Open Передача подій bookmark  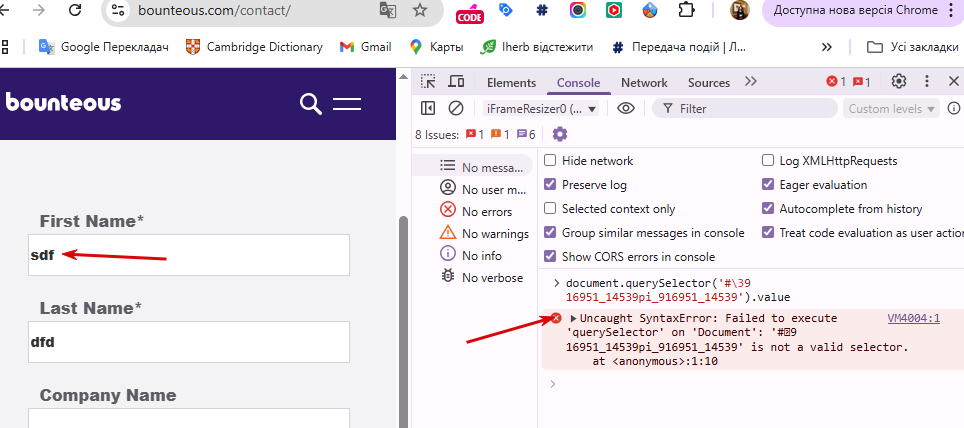[679, 47]
